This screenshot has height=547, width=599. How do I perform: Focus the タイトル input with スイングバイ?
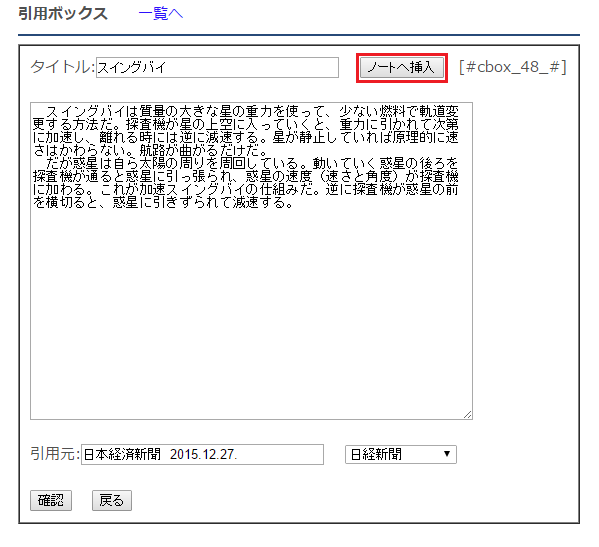point(217,68)
